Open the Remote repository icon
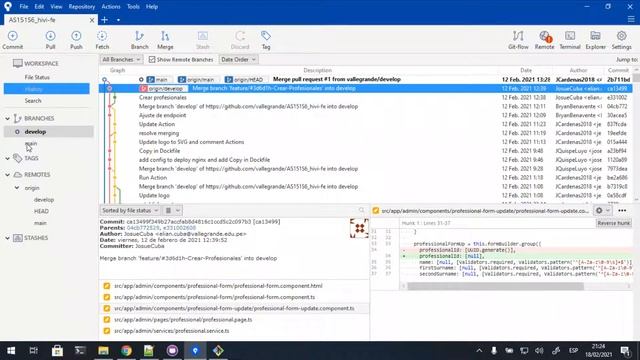The image size is (640, 360). coord(544,40)
